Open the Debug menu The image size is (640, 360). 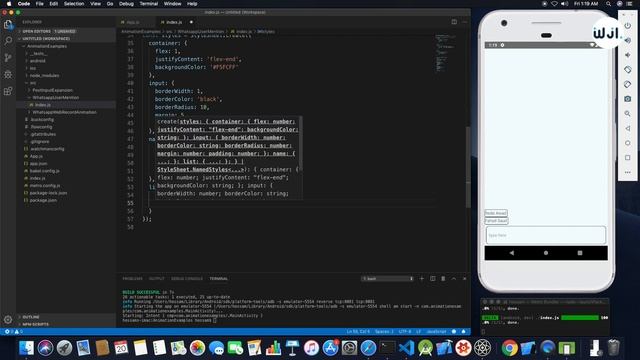[x=126, y=4]
